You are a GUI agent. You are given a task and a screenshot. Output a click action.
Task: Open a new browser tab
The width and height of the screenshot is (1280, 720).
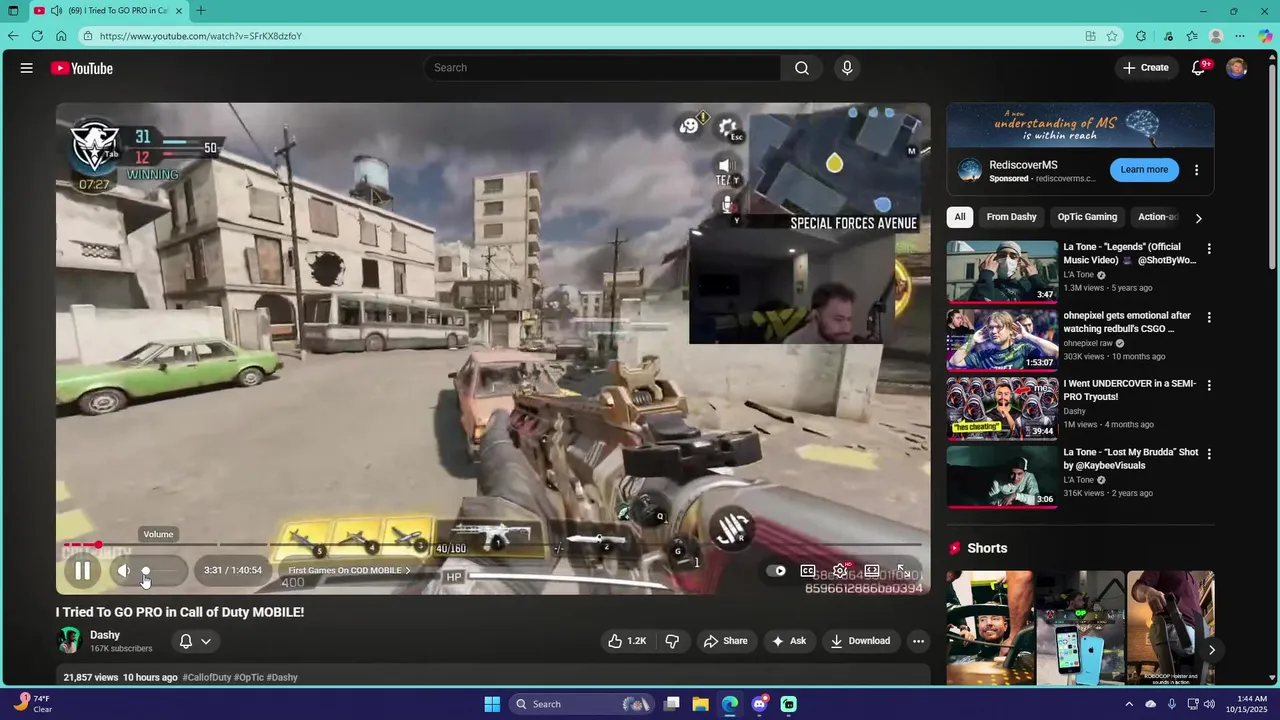201,10
